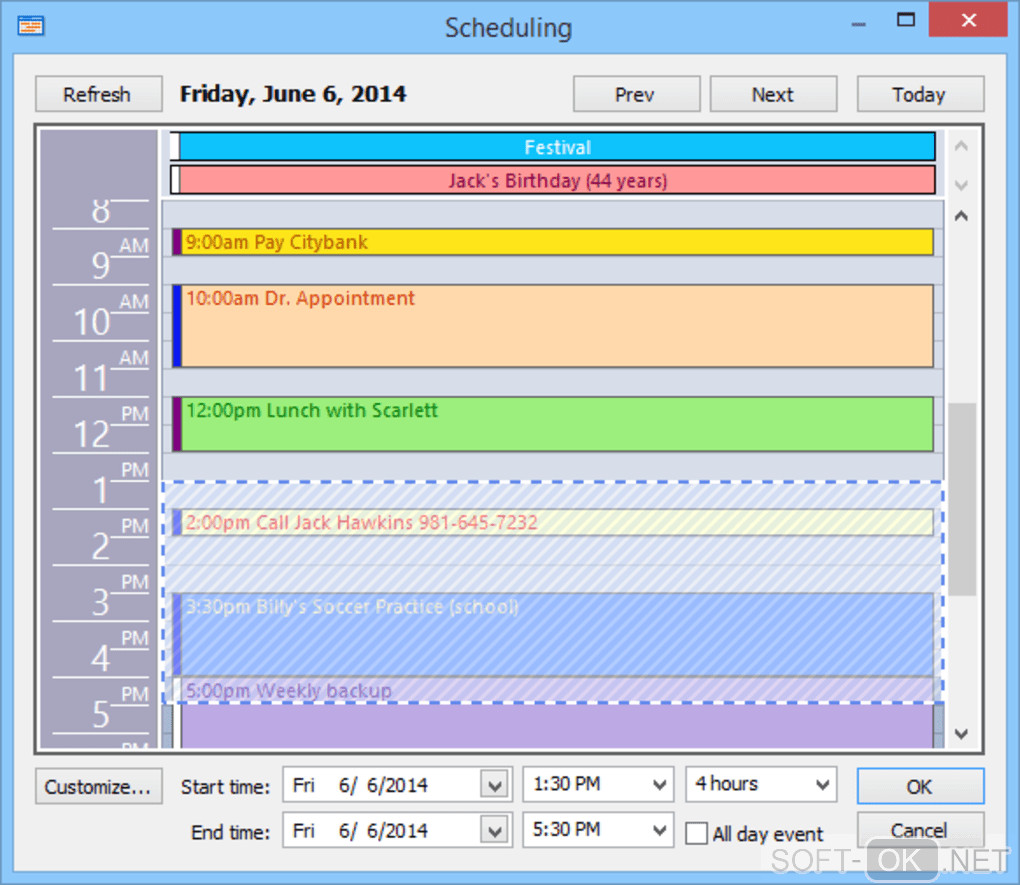Go to next day with Next

click(x=773, y=94)
